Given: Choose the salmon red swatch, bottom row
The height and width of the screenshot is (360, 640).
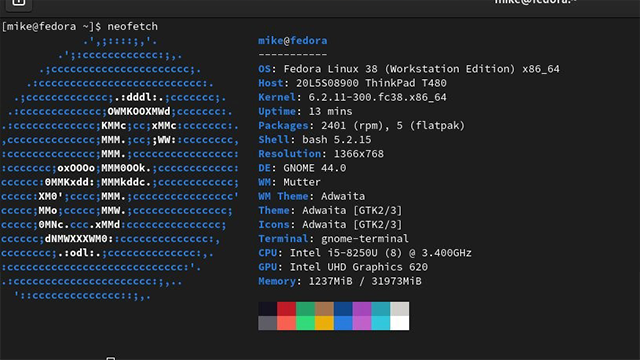Looking at the screenshot, I should 287,323.
